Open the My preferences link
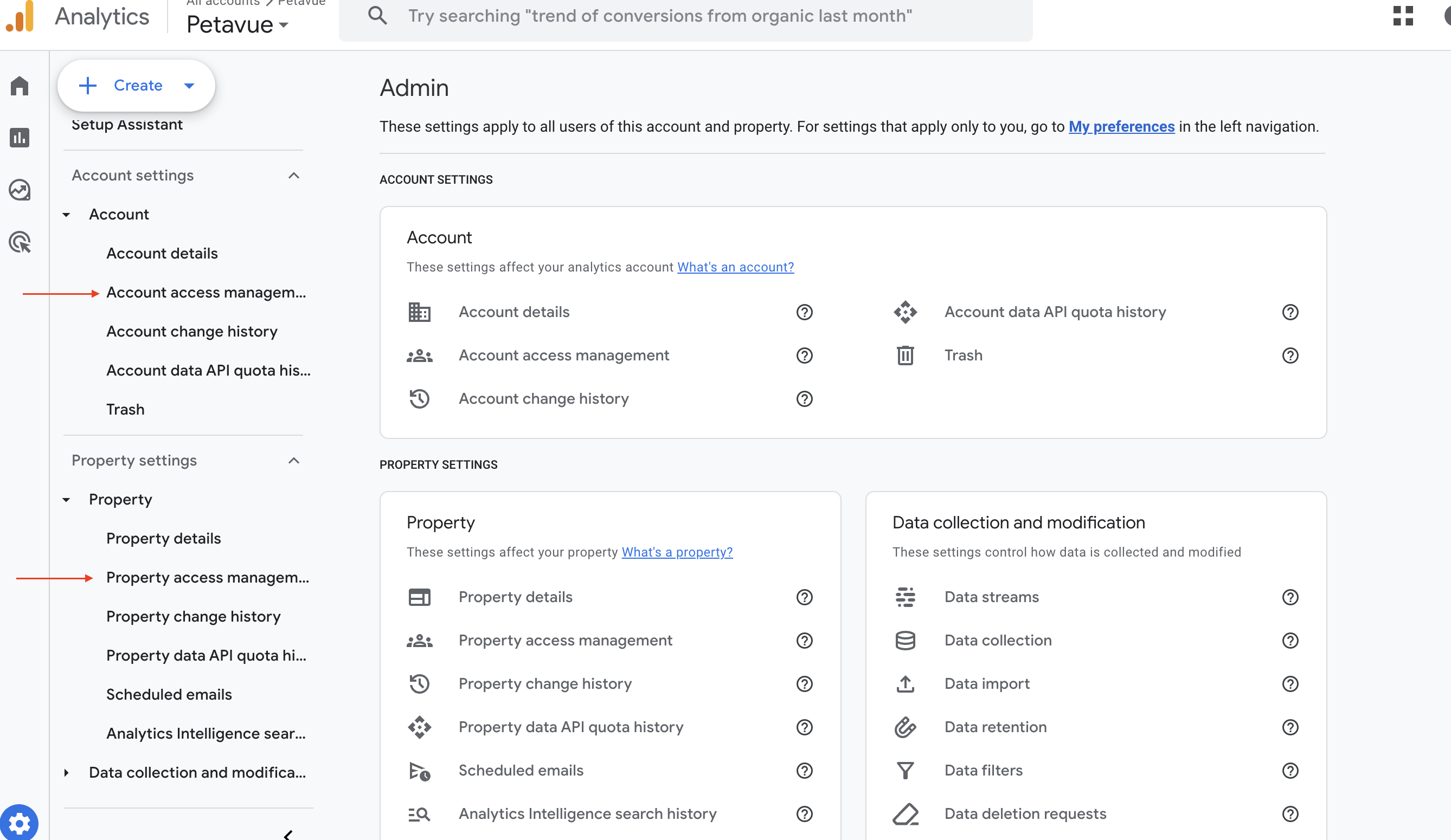Viewport: 1451px width, 840px height. coord(1121,127)
